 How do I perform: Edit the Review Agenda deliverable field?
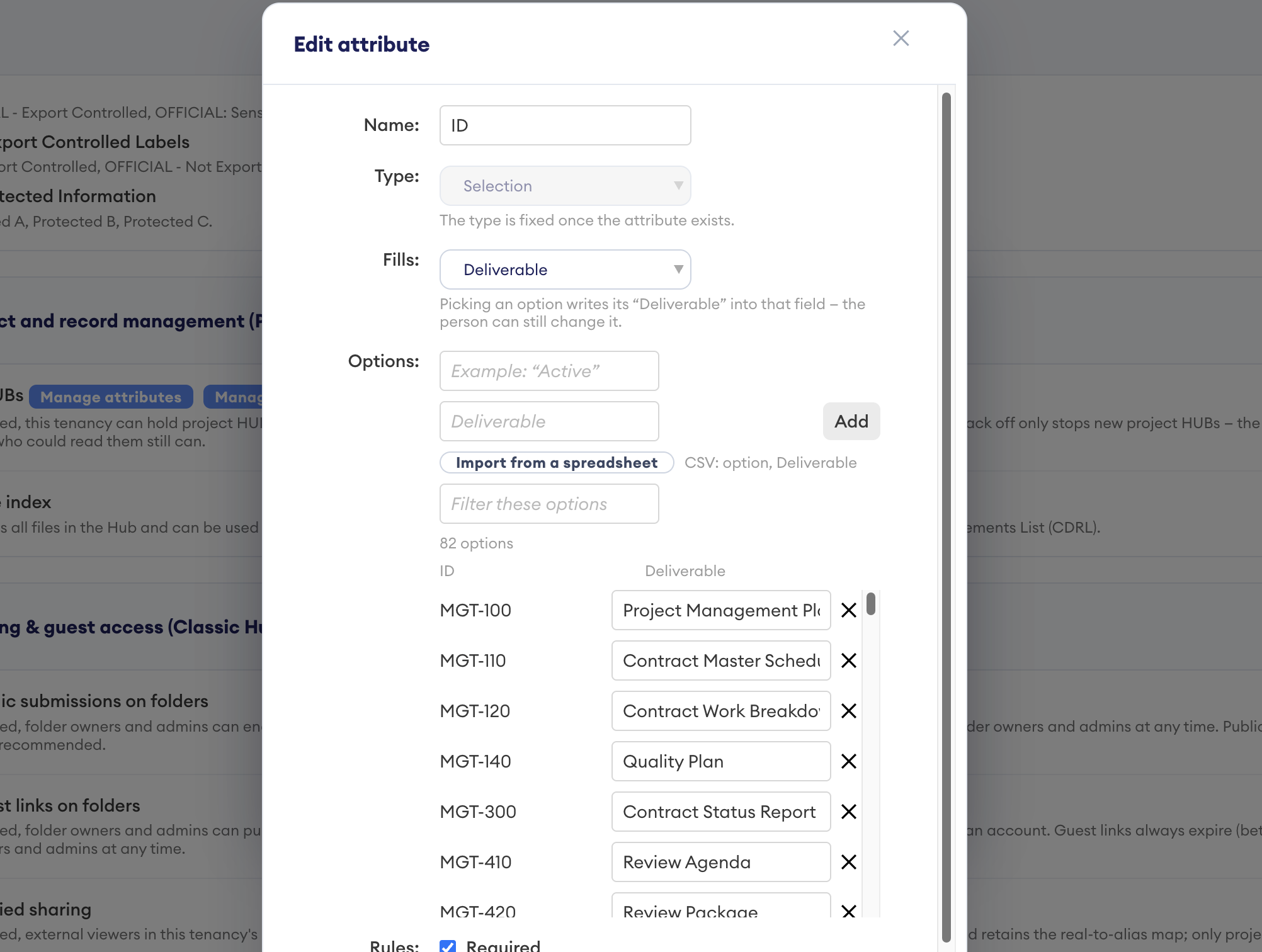click(x=721, y=862)
